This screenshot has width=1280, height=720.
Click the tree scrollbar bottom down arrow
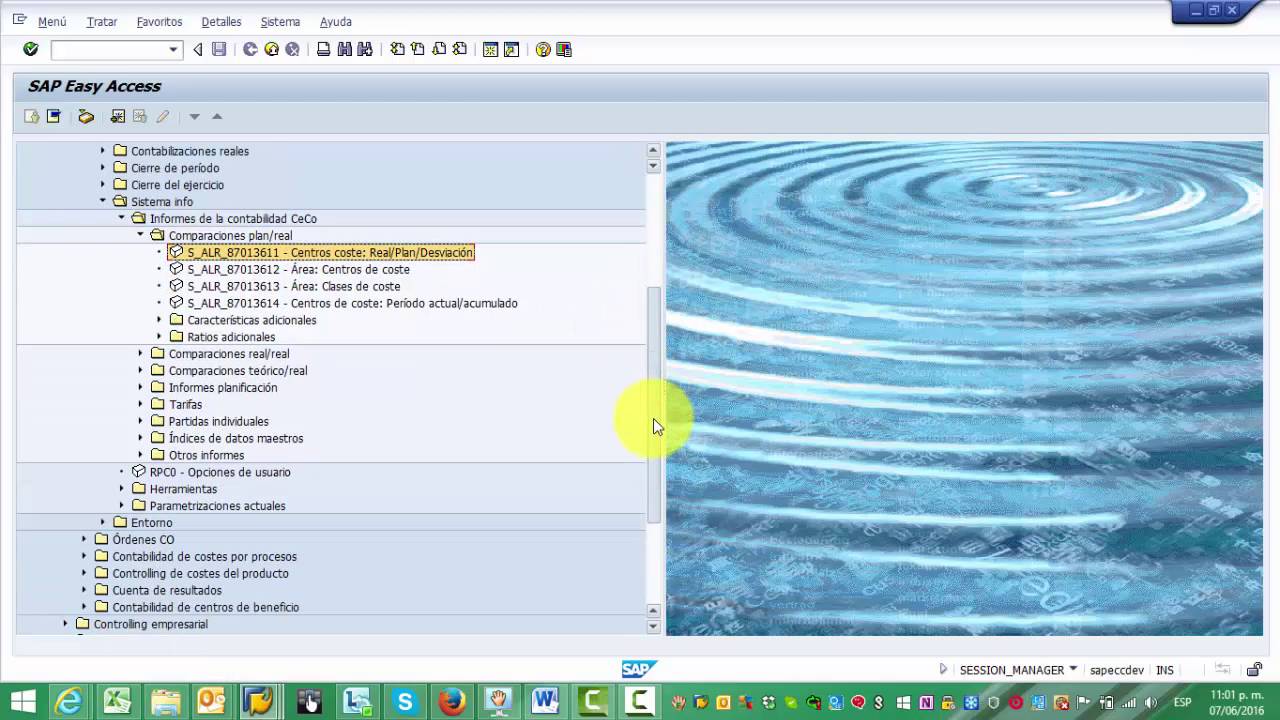tap(653, 626)
